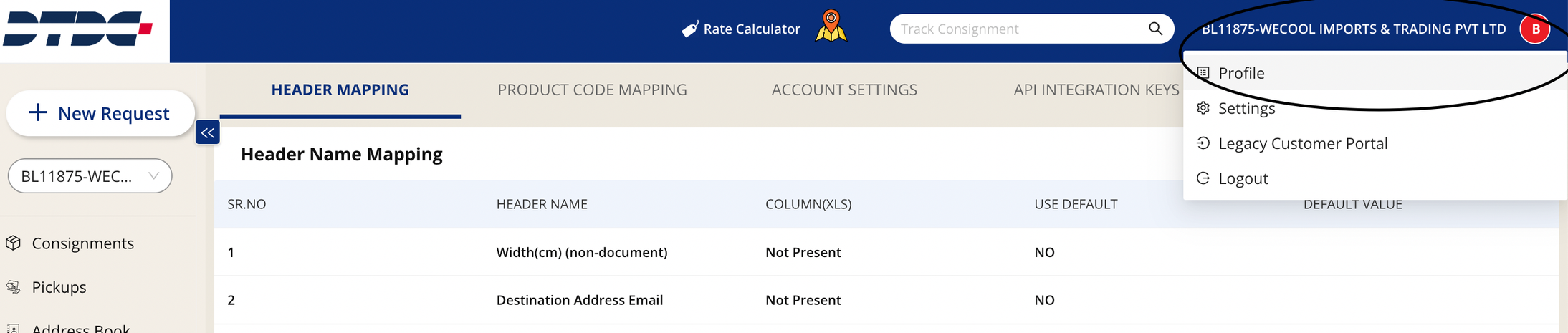Screen dimensions: 1568x333
Task: Click the account name in header
Action: pyautogui.click(x=1353, y=29)
